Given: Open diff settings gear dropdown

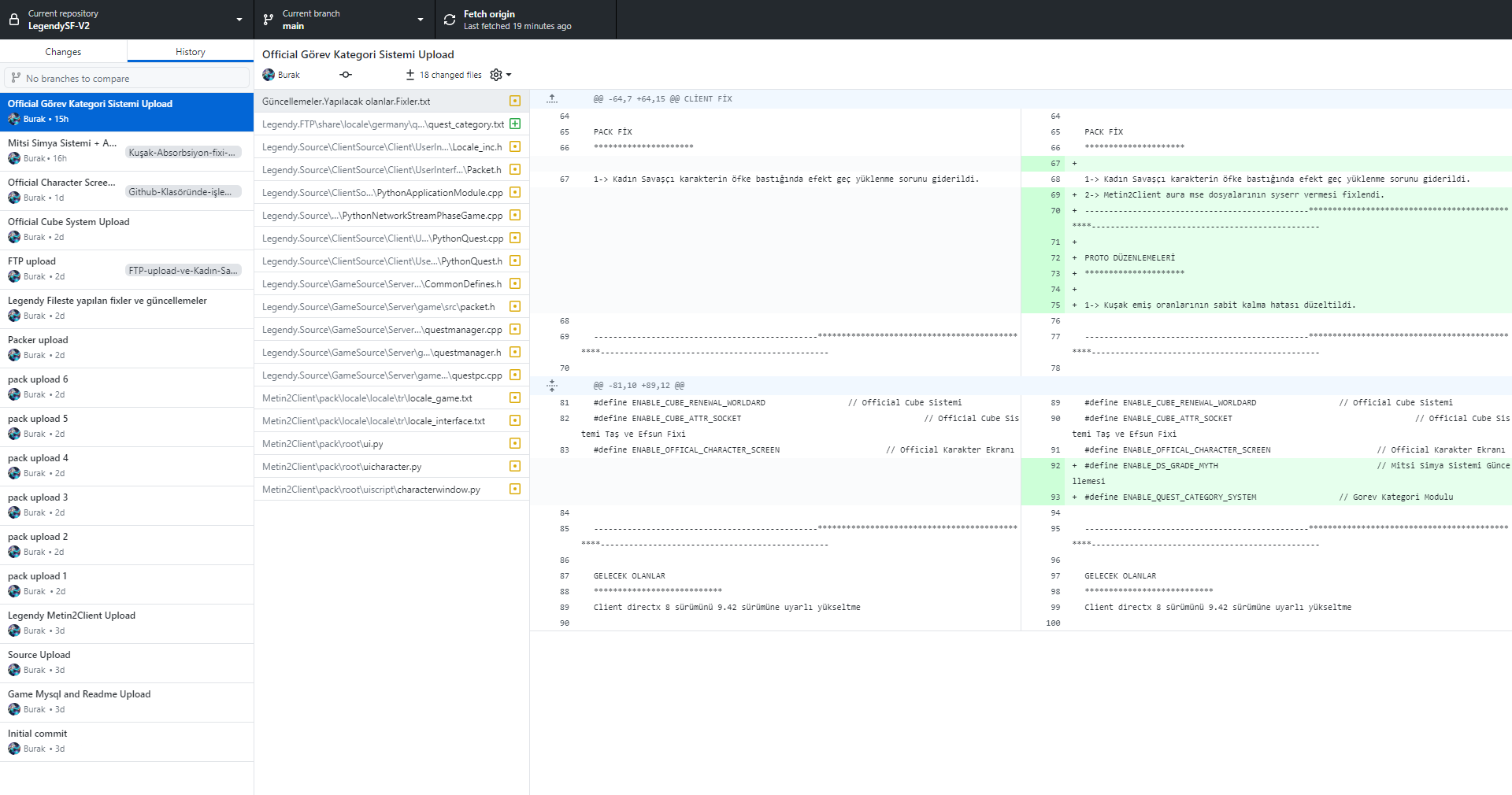Looking at the screenshot, I should [501, 75].
